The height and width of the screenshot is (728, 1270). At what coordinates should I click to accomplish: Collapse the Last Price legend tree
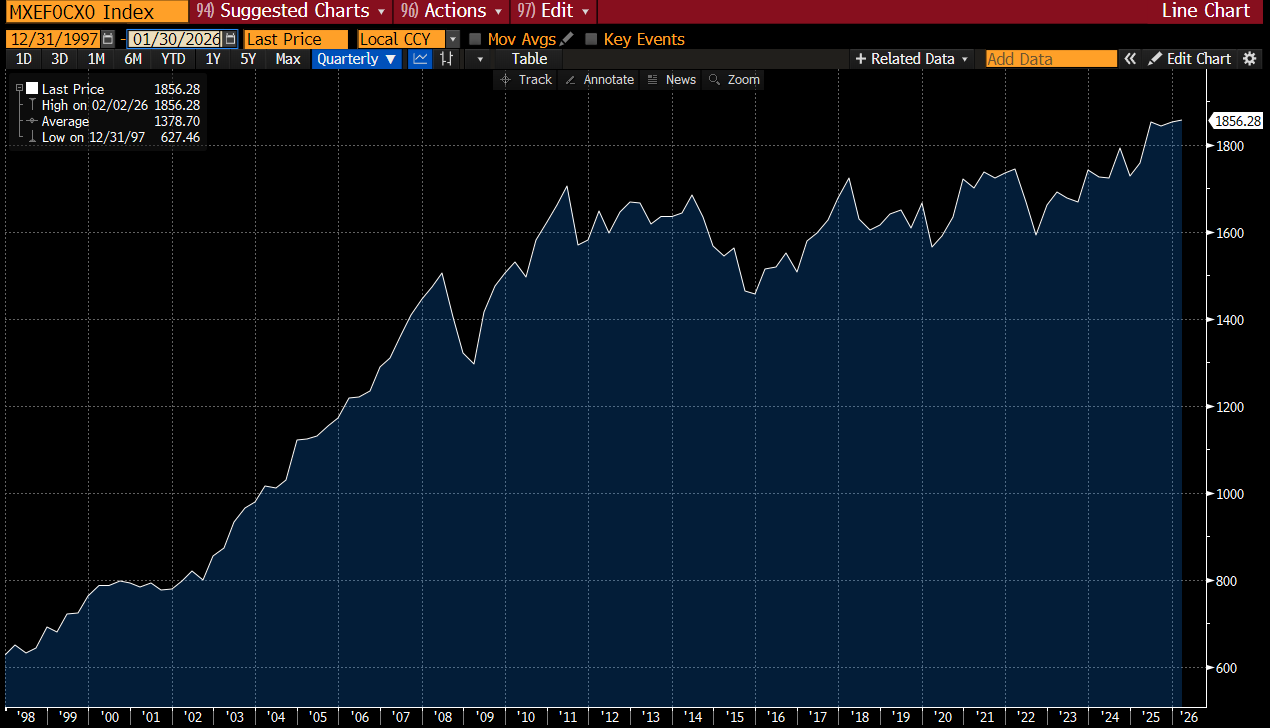point(19,89)
